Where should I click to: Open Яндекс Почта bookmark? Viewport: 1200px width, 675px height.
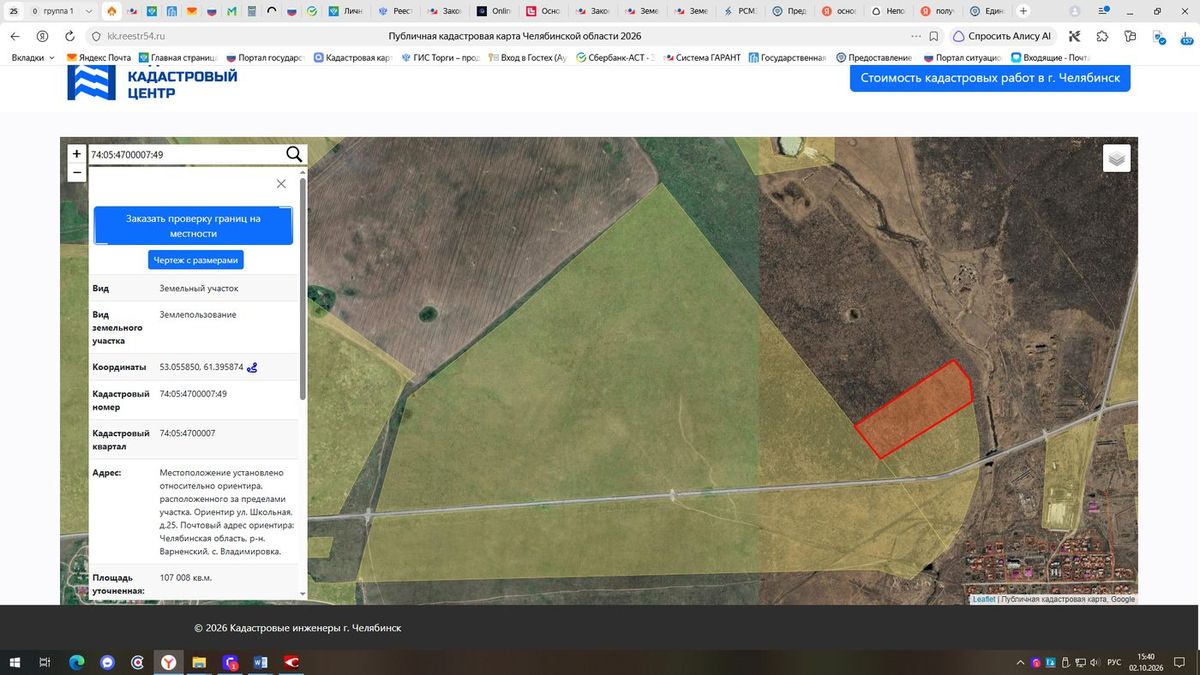(98, 58)
